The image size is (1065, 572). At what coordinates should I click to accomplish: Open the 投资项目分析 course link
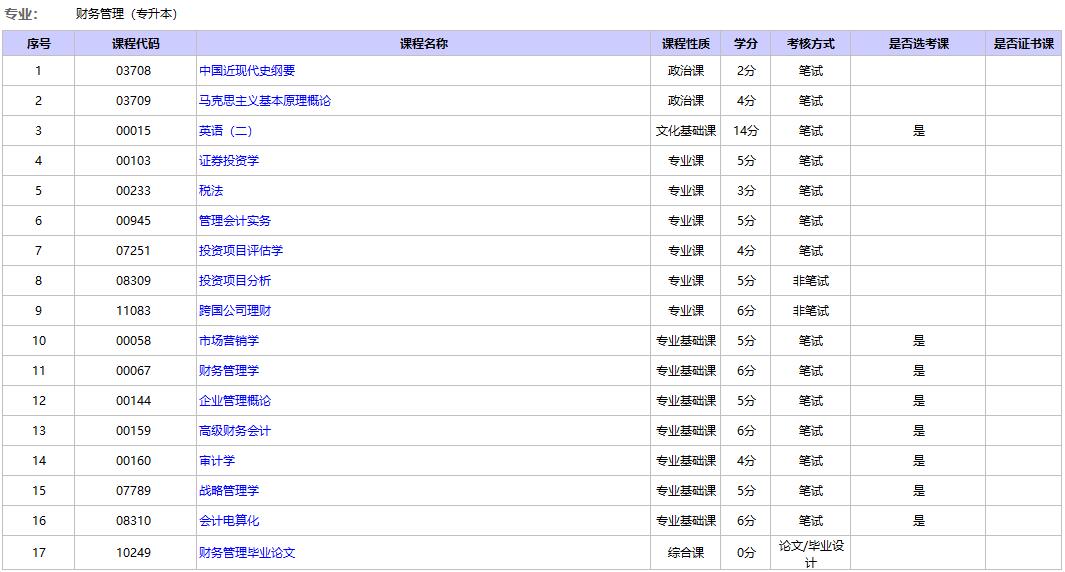pos(235,281)
